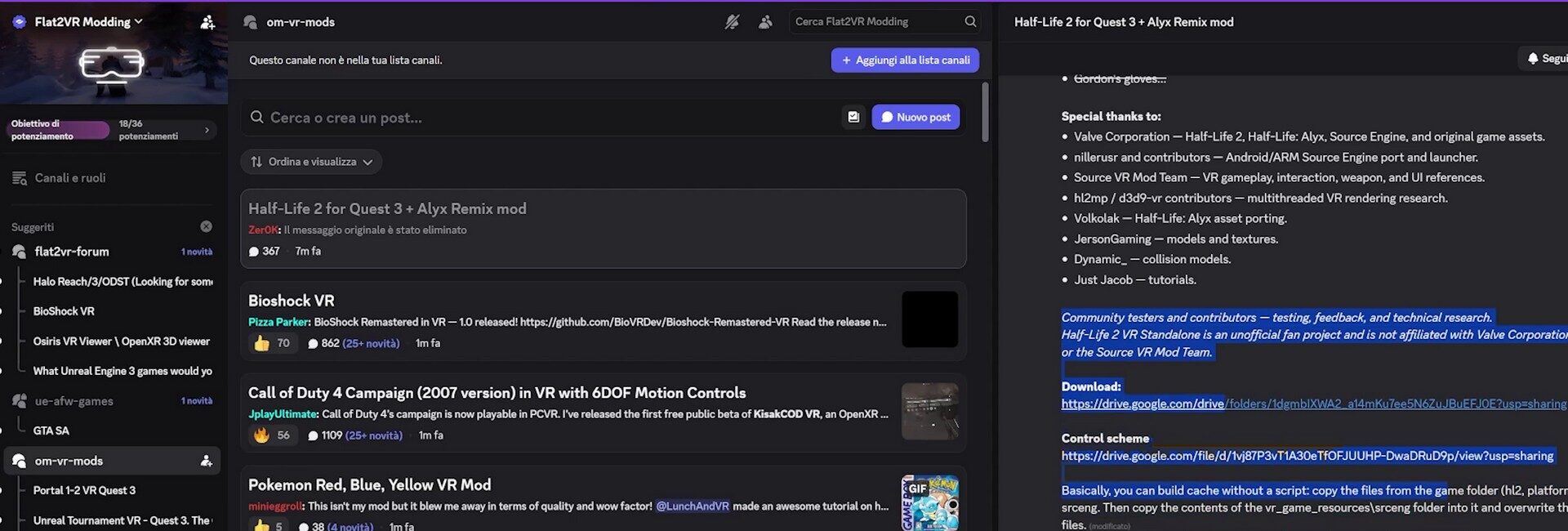Open Call of Duty 4 Campaign post title
The image size is (1568, 531).
(497, 393)
